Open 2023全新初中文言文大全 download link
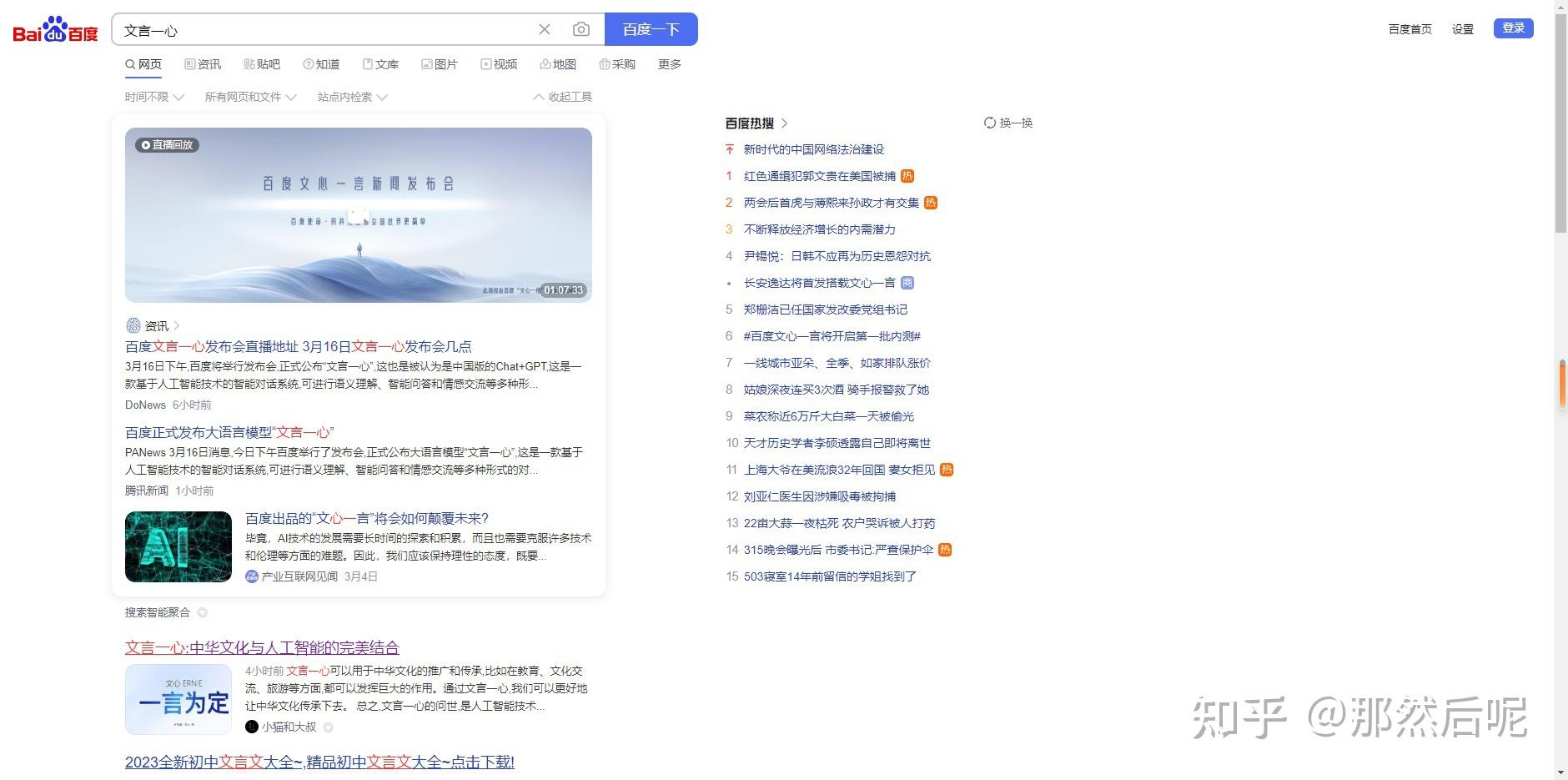This screenshot has height=780, width=1568. pos(319,762)
